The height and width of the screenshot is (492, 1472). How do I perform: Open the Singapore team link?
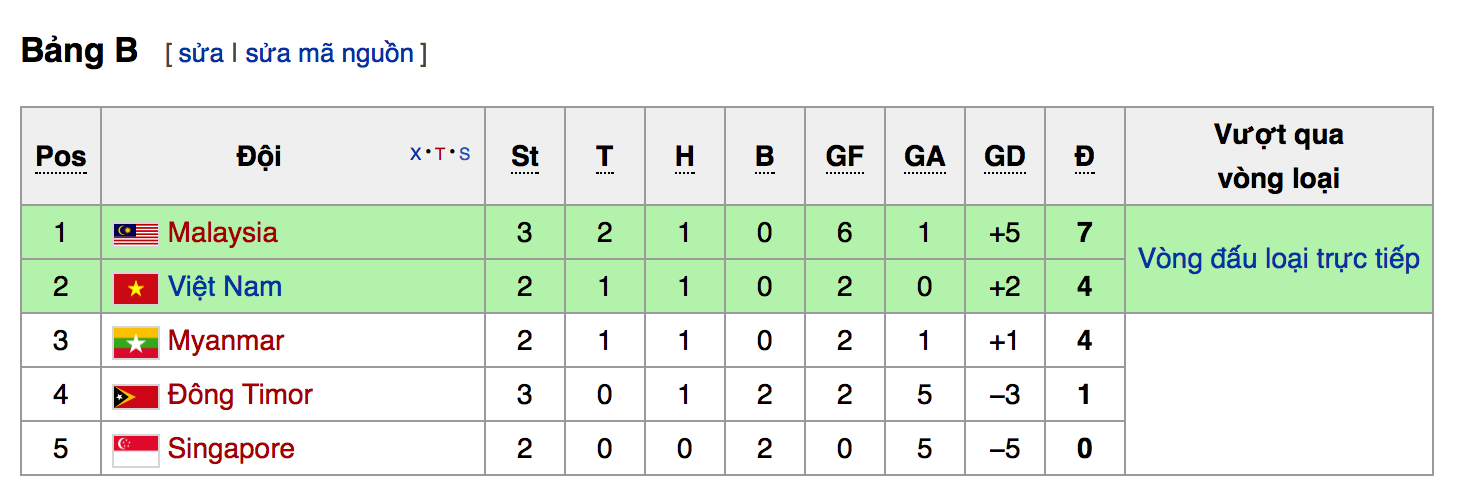pos(231,449)
